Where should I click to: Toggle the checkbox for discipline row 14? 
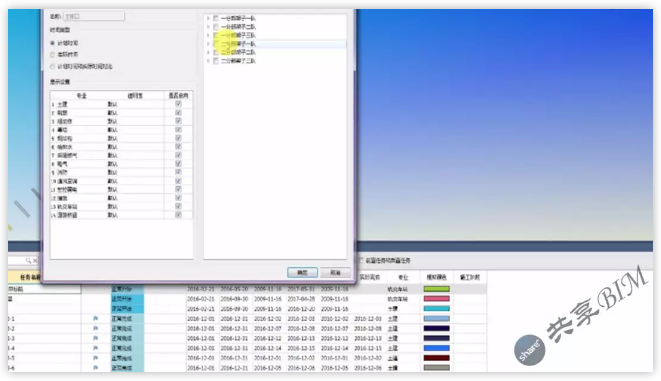tap(178, 215)
